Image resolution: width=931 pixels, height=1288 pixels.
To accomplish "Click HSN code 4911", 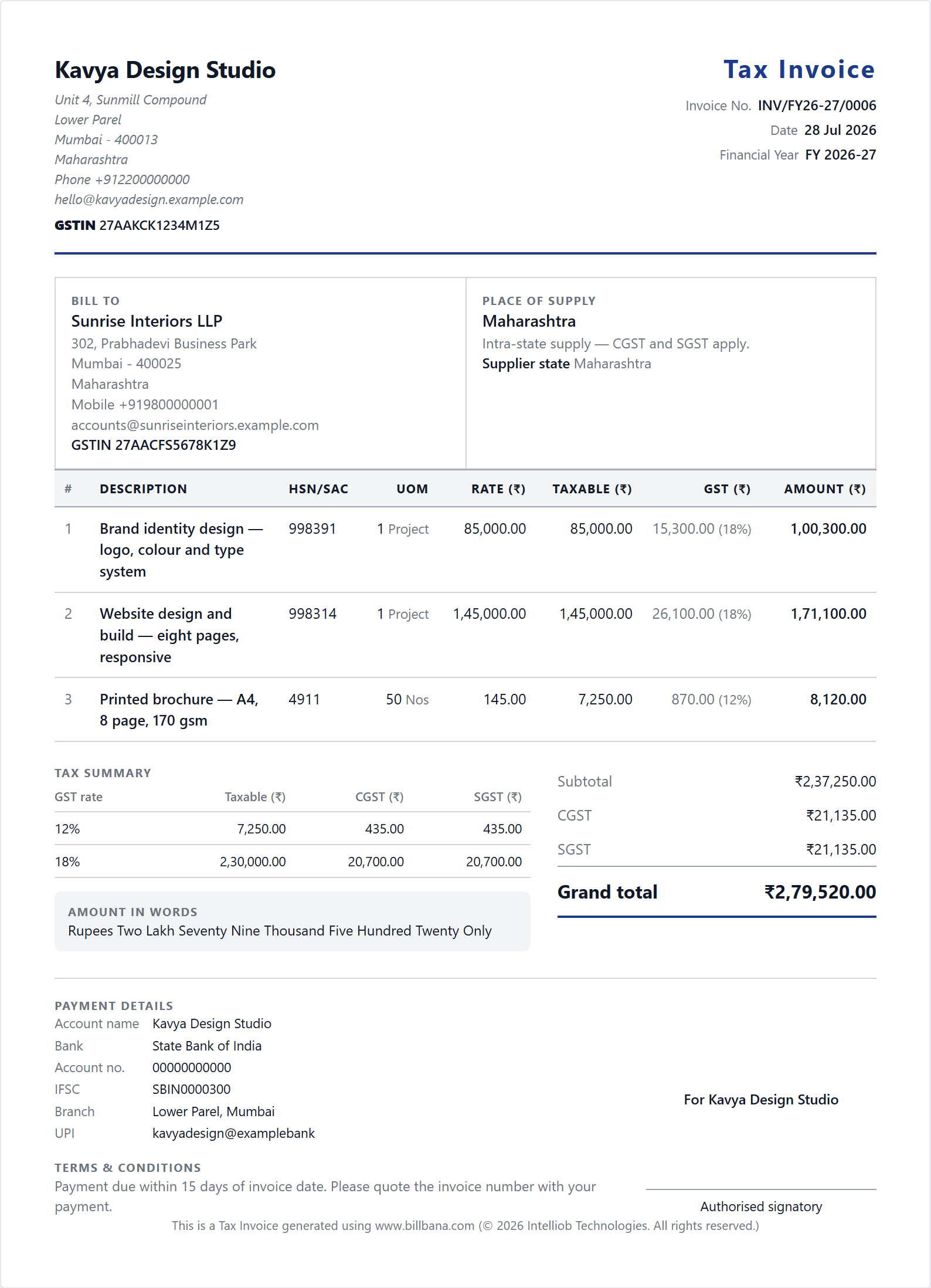I will coord(304,700).
